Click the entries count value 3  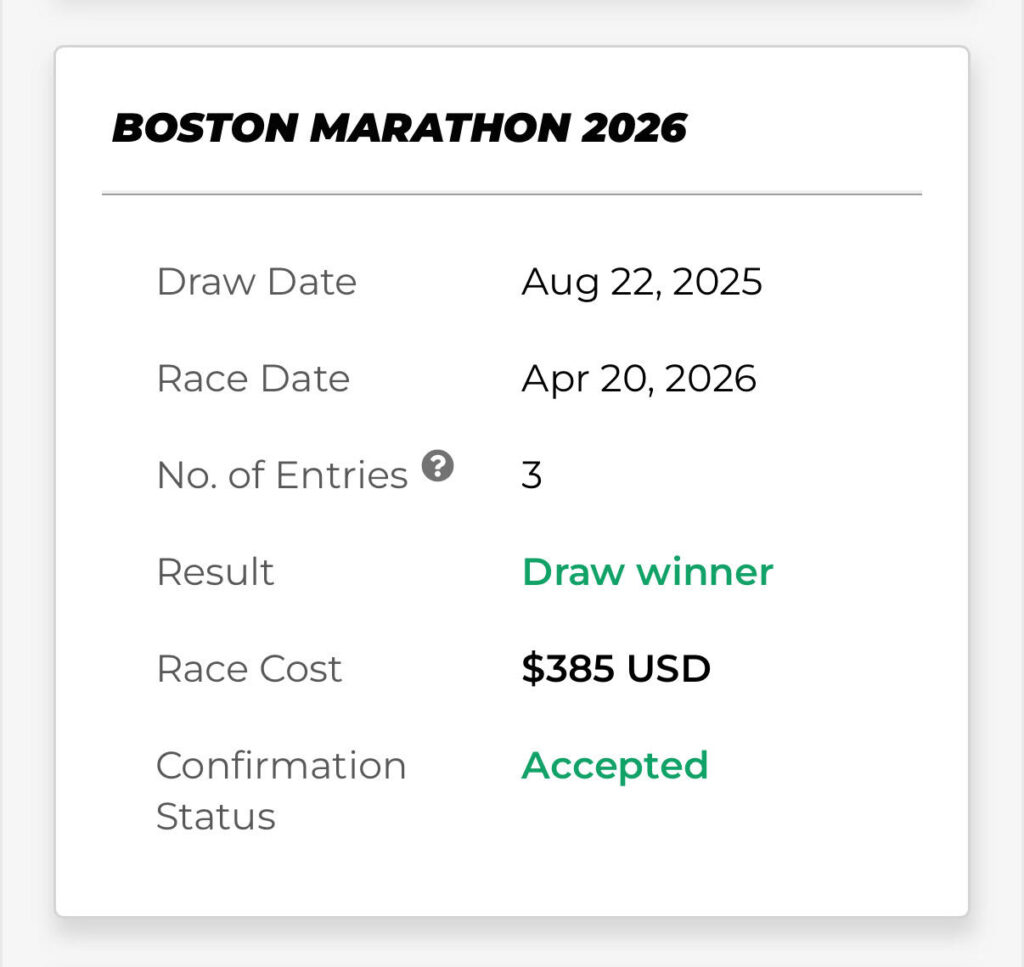pos(531,475)
